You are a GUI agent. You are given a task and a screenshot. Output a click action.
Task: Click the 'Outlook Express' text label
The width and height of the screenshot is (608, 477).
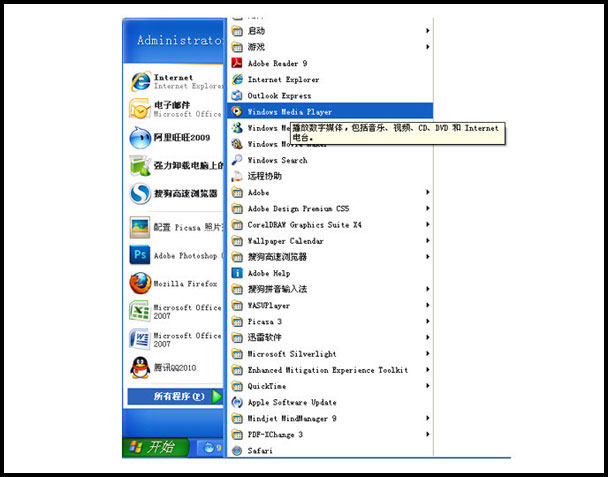(x=279, y=96)
